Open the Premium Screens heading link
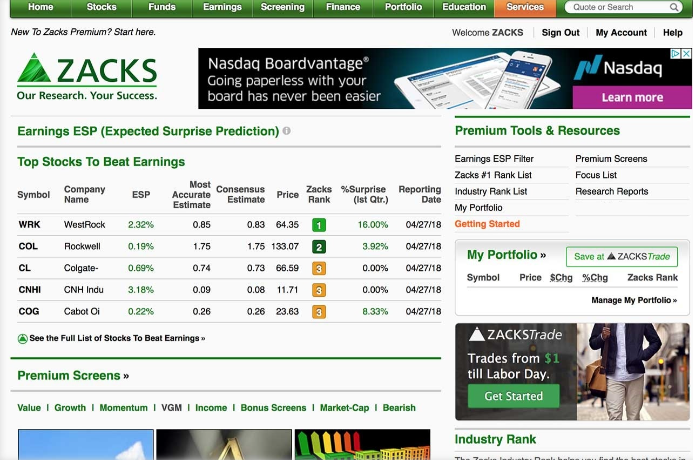This screenshot has width=693, height=460. (x=73, y=376)
